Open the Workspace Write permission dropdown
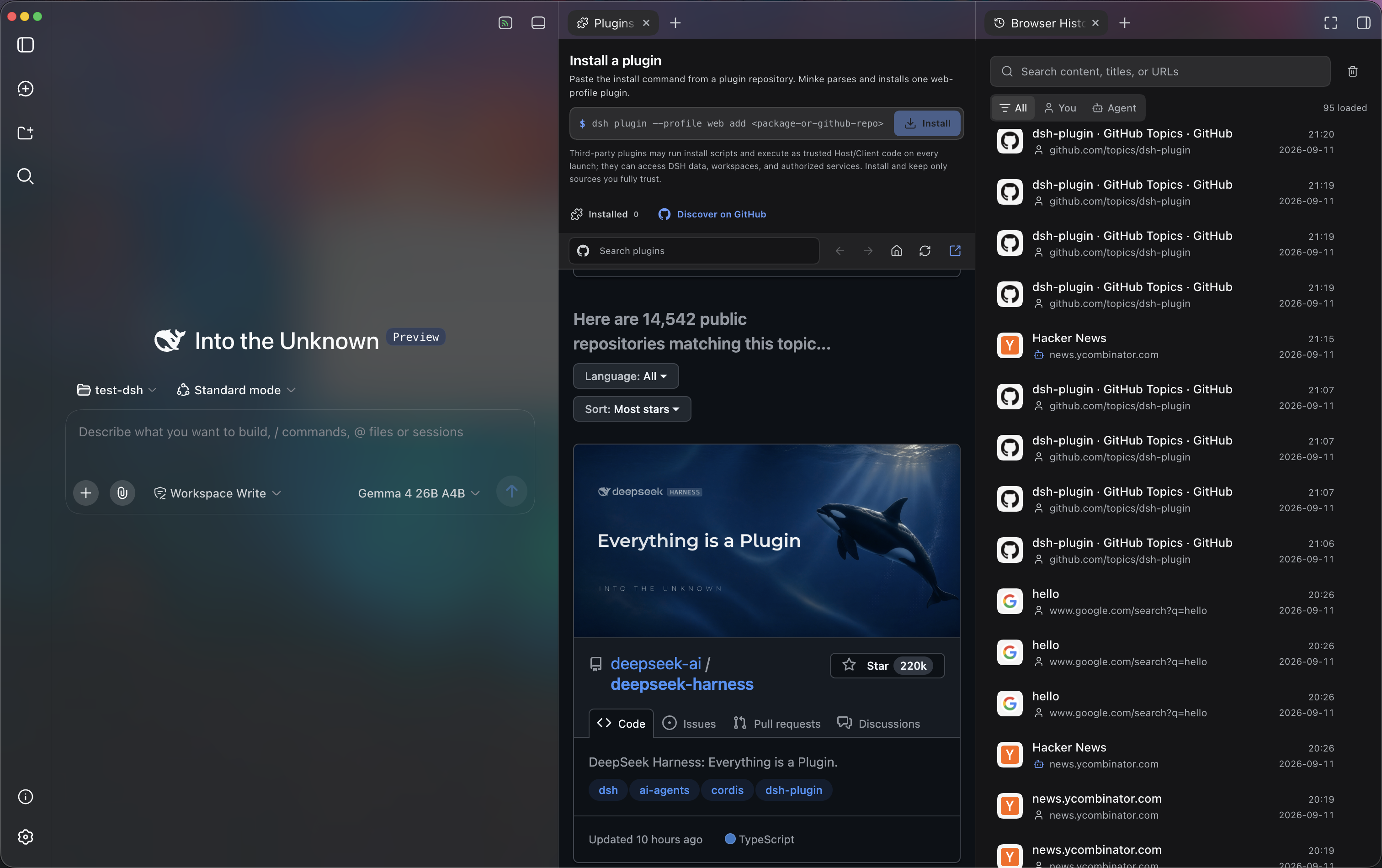1382x868 pixels. 218,493
